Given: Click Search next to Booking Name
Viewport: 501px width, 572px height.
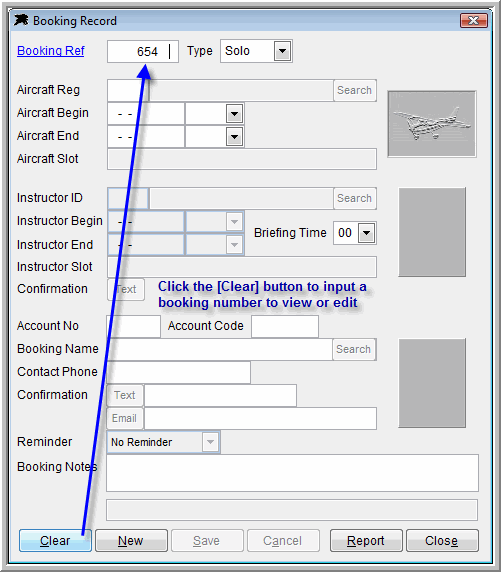Looking at the screenshot, I should click(353, 349).
